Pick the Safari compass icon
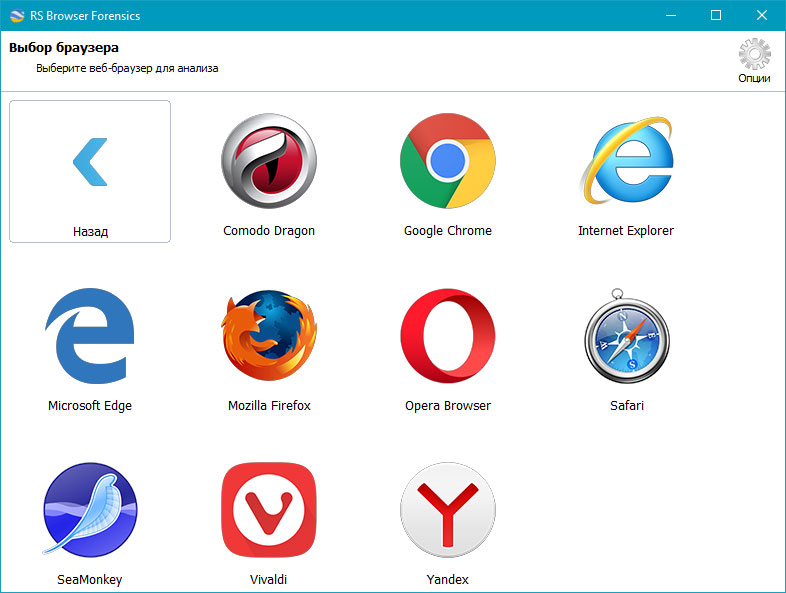The image size is (786, 593). 627,336
